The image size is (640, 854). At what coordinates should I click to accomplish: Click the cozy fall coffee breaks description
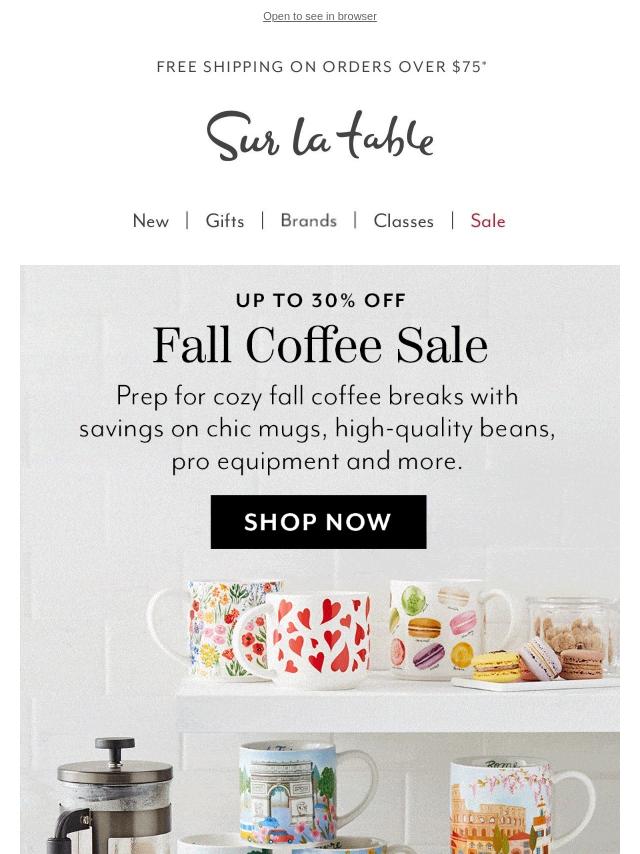click(317, 428)
